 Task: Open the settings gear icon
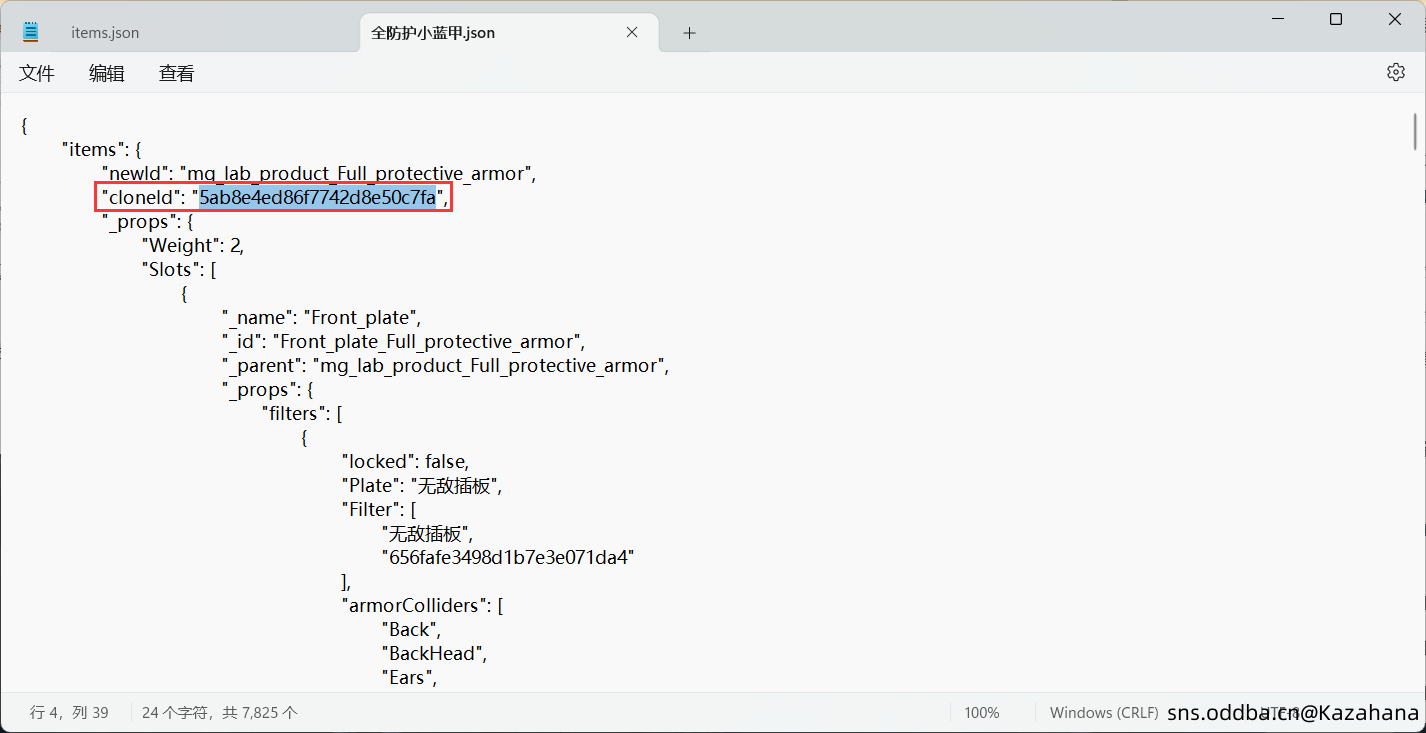click(1395, 72)
